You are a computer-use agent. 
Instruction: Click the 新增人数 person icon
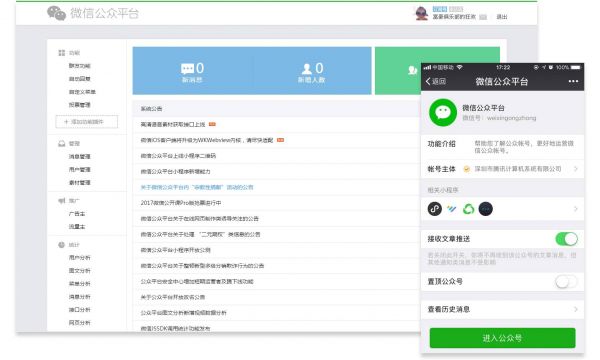pyautogui.click(x=307, y=69)
